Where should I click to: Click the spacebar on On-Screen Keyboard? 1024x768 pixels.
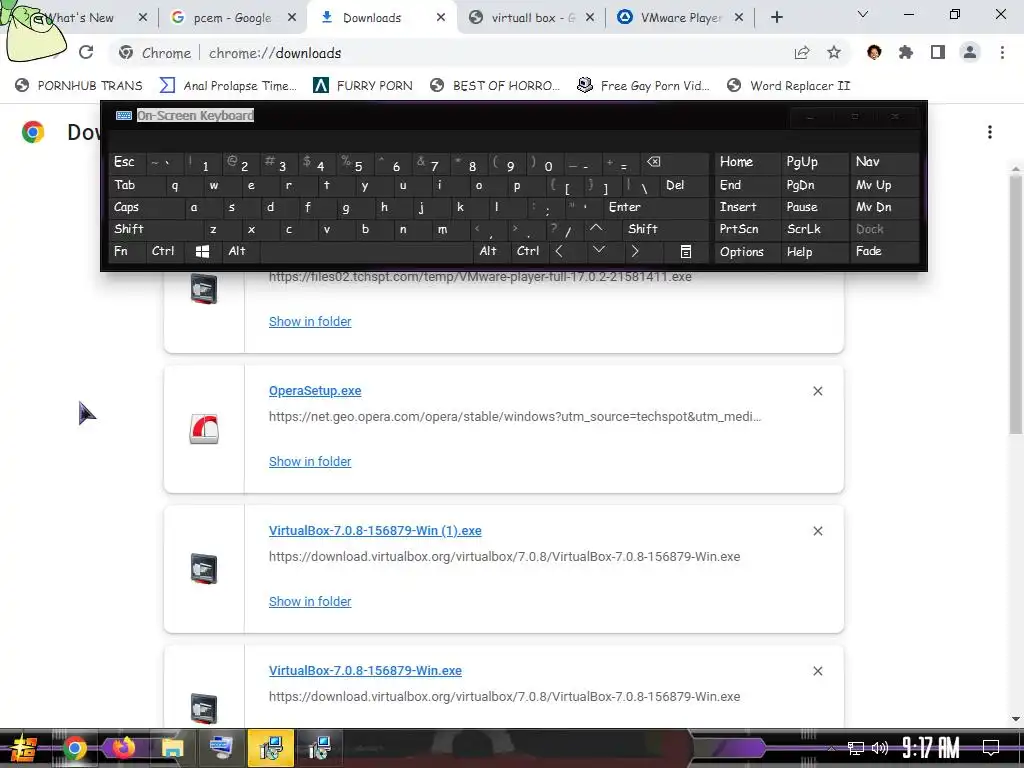(x=366, y=251)
